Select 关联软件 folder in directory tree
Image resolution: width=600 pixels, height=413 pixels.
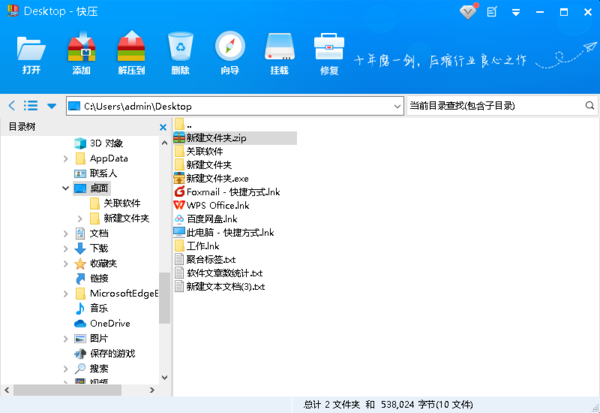122,203
